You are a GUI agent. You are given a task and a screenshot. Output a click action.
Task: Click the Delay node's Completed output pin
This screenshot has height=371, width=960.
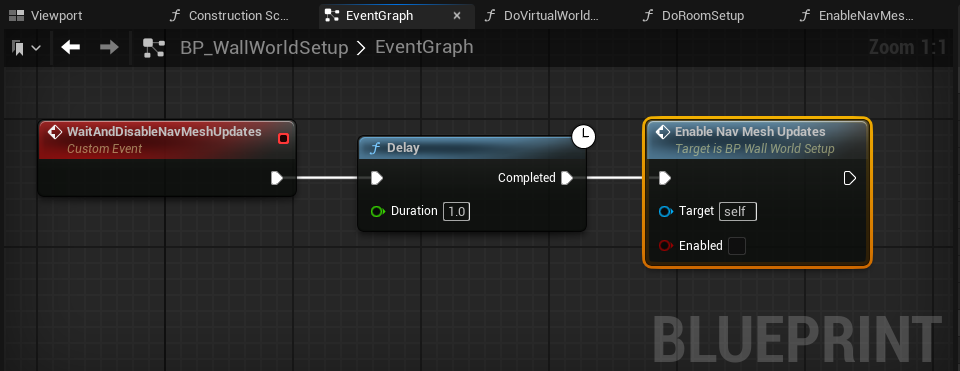(x=566, y=178)
